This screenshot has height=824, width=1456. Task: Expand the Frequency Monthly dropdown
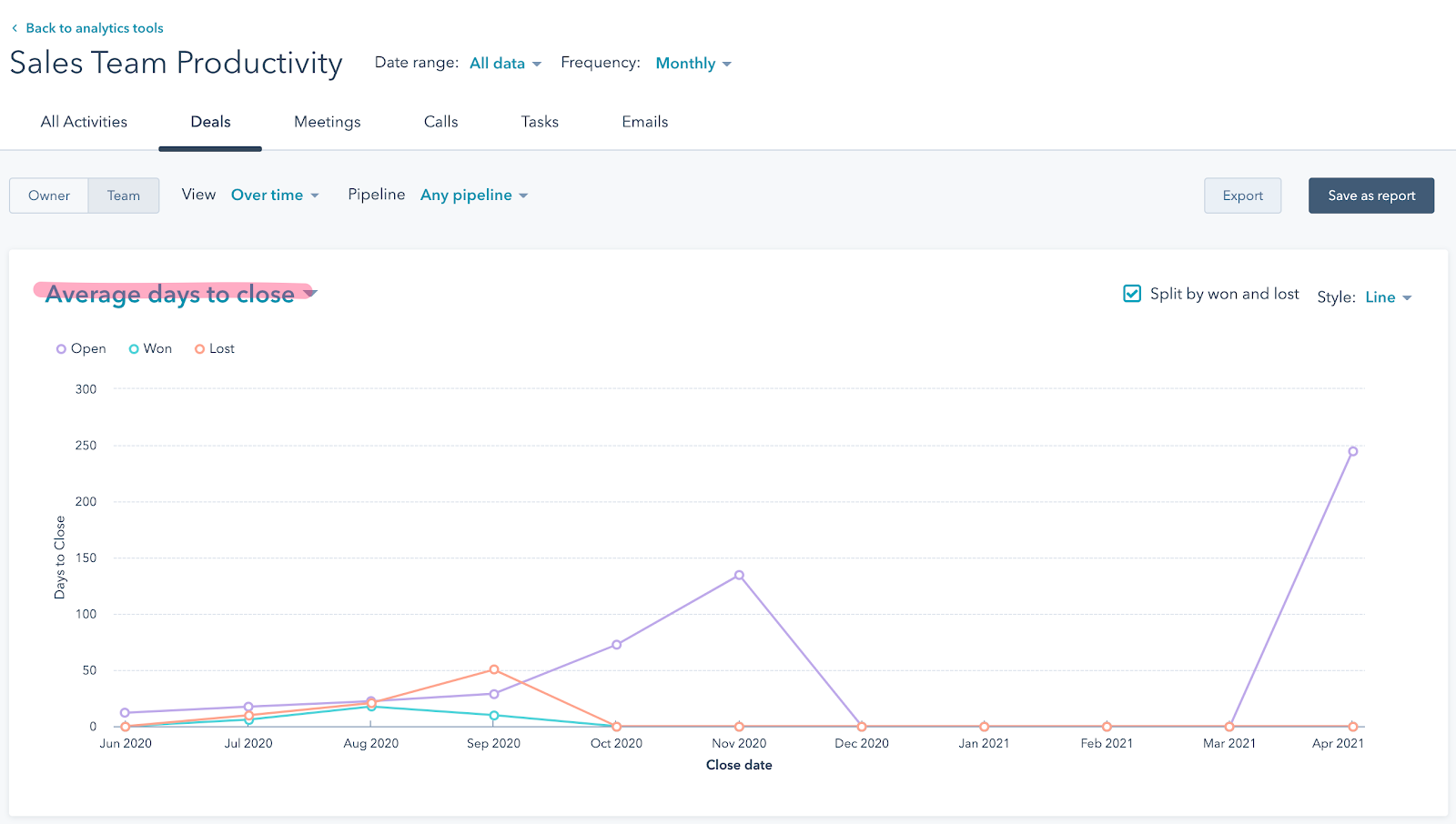tap(693, 64)
